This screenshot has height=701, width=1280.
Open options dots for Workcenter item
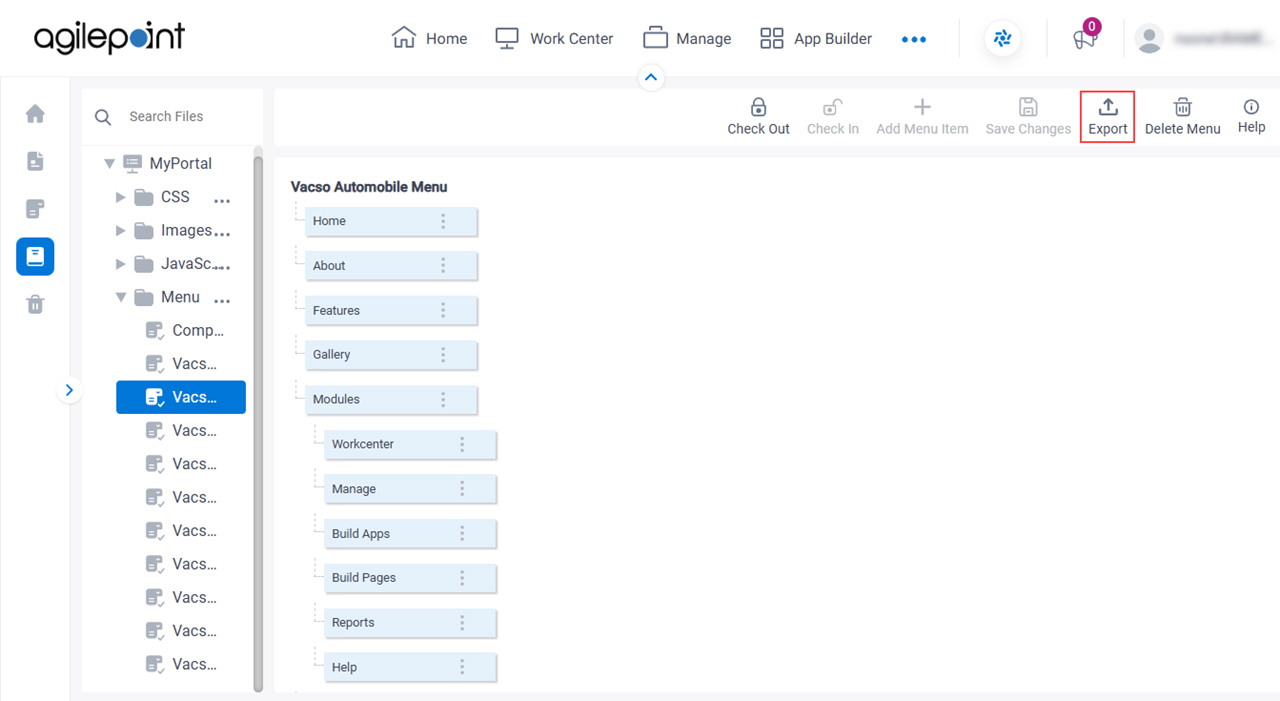[462, 444]
